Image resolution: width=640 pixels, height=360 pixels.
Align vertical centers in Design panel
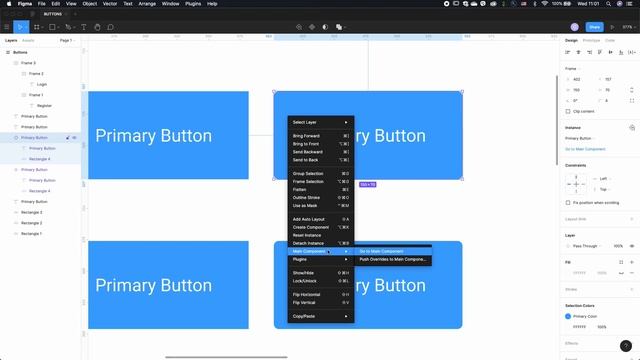click(x=611, y=52)
